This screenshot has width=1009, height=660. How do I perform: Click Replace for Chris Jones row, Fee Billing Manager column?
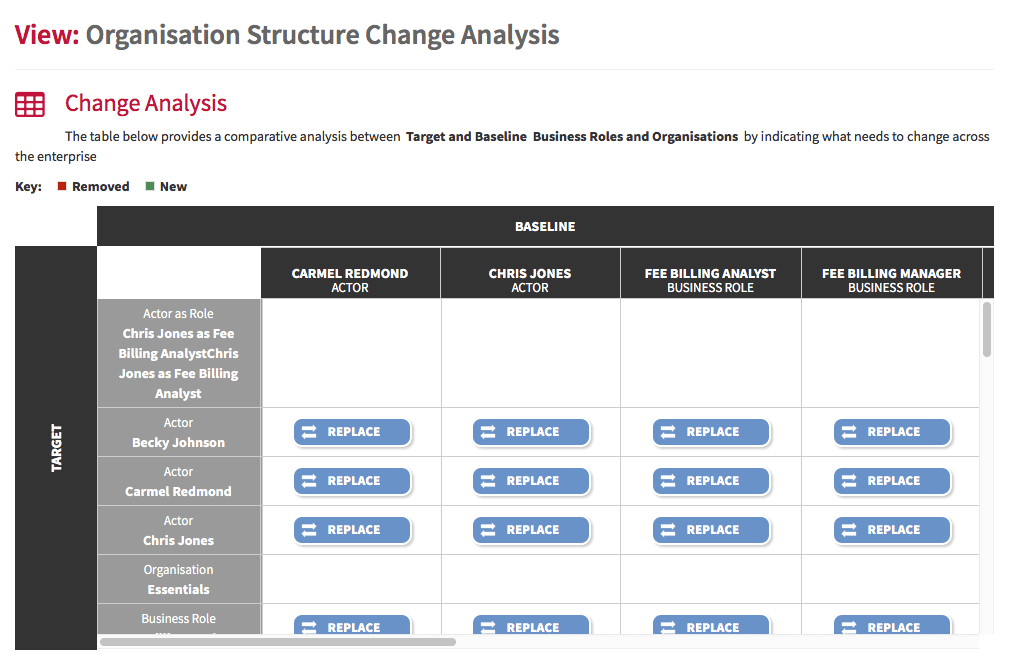click(892, 530)
